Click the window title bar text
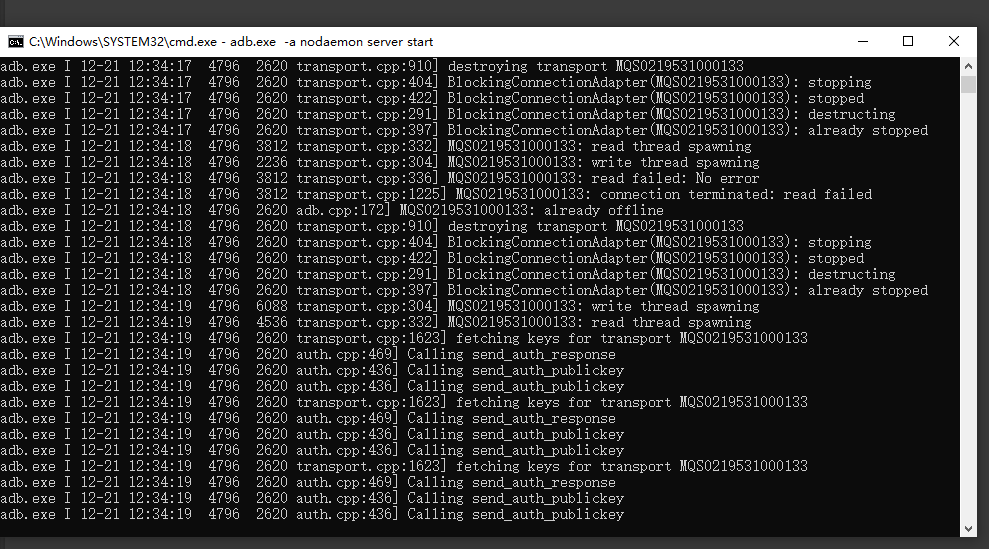989x549 pixels. click(231, 42)
